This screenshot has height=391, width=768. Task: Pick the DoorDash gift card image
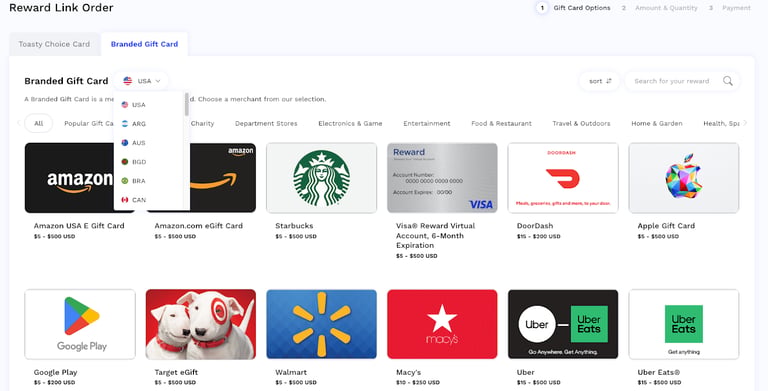click(x=563, y=178)
